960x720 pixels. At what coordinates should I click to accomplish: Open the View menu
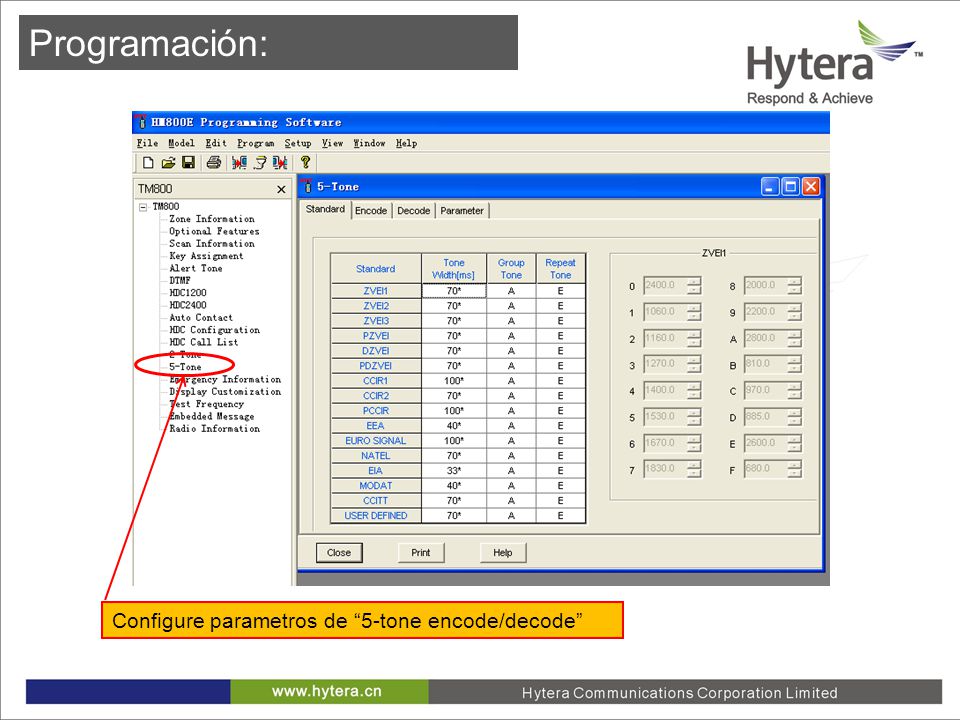[332, 143]
